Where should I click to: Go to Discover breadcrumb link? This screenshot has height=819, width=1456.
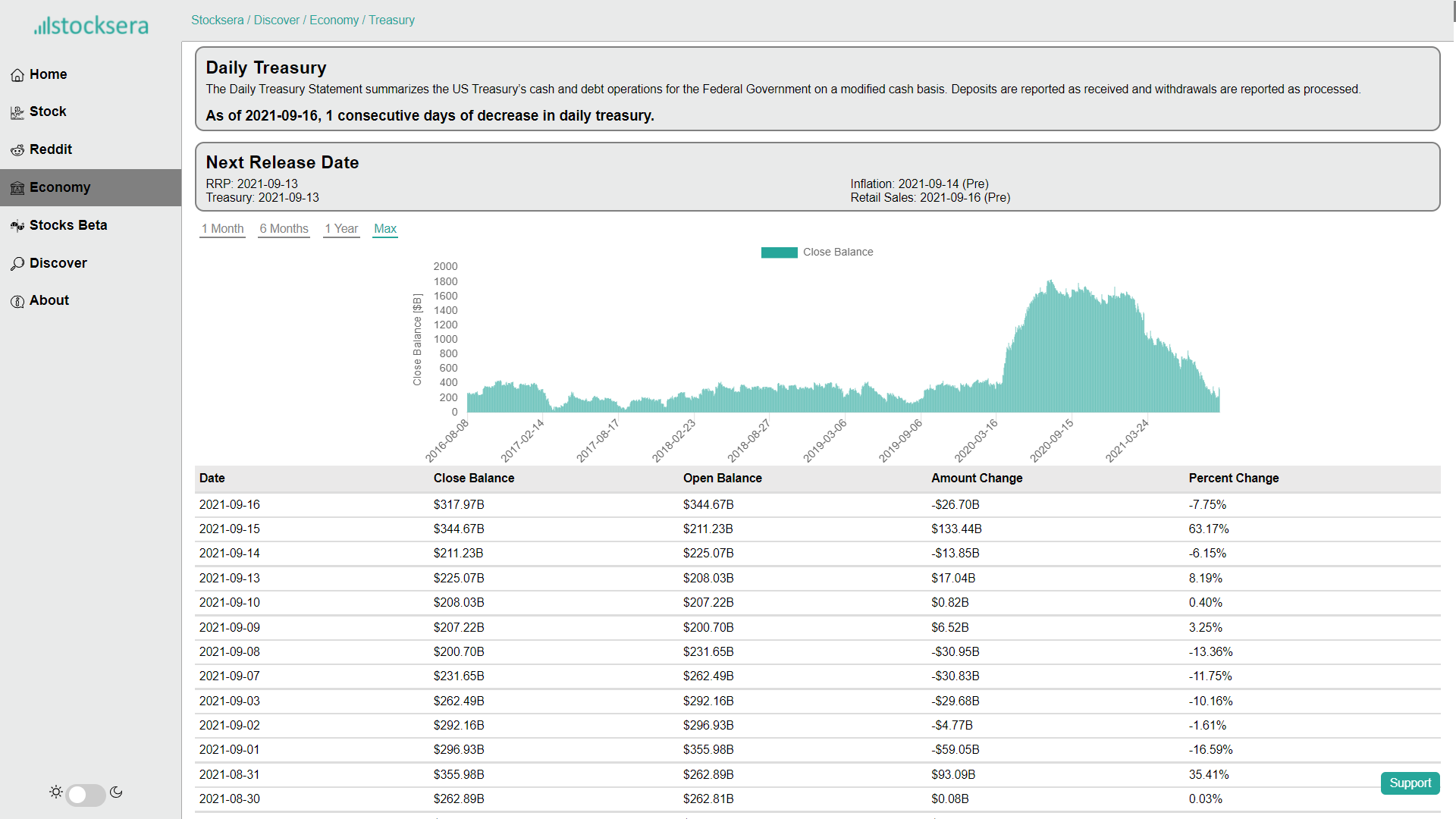[x=276, y=20]
